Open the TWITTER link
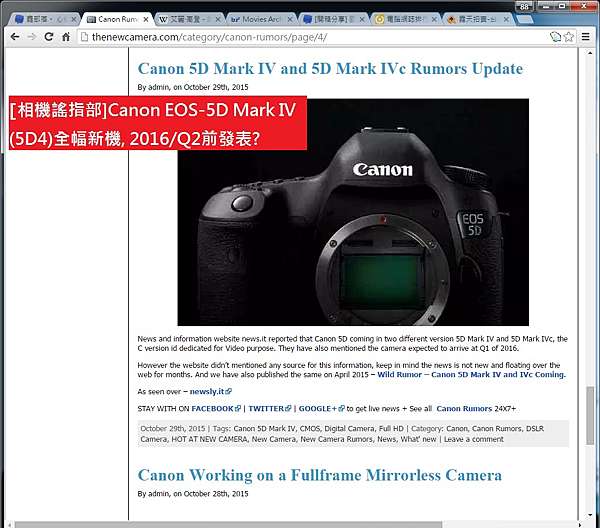 coord(266,409)
